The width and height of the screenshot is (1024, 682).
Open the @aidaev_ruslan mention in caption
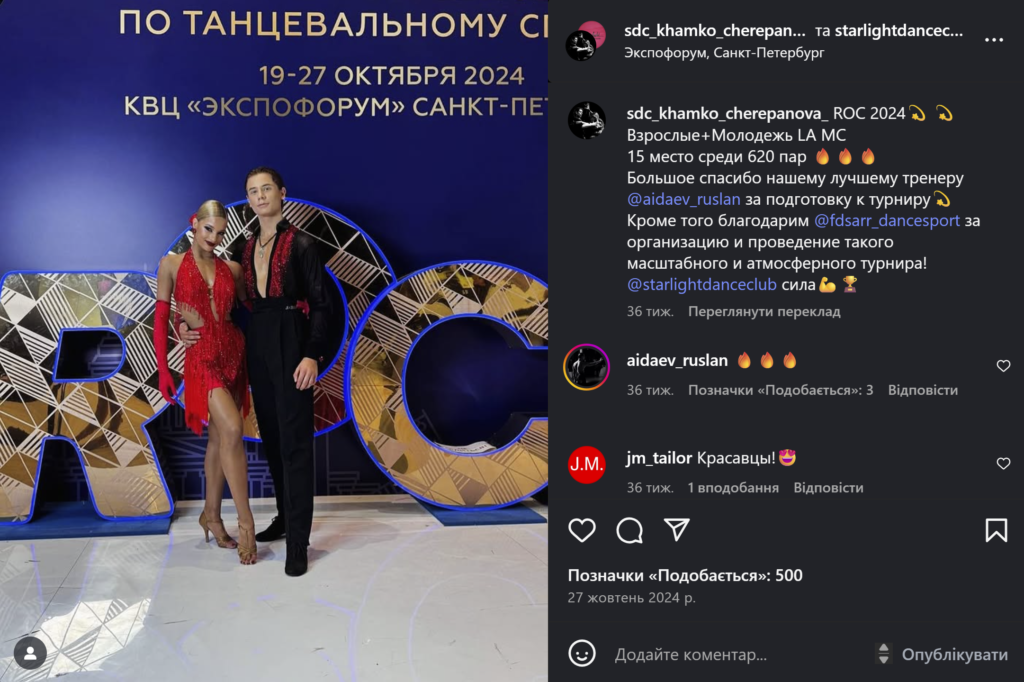(x=683, y=199)
